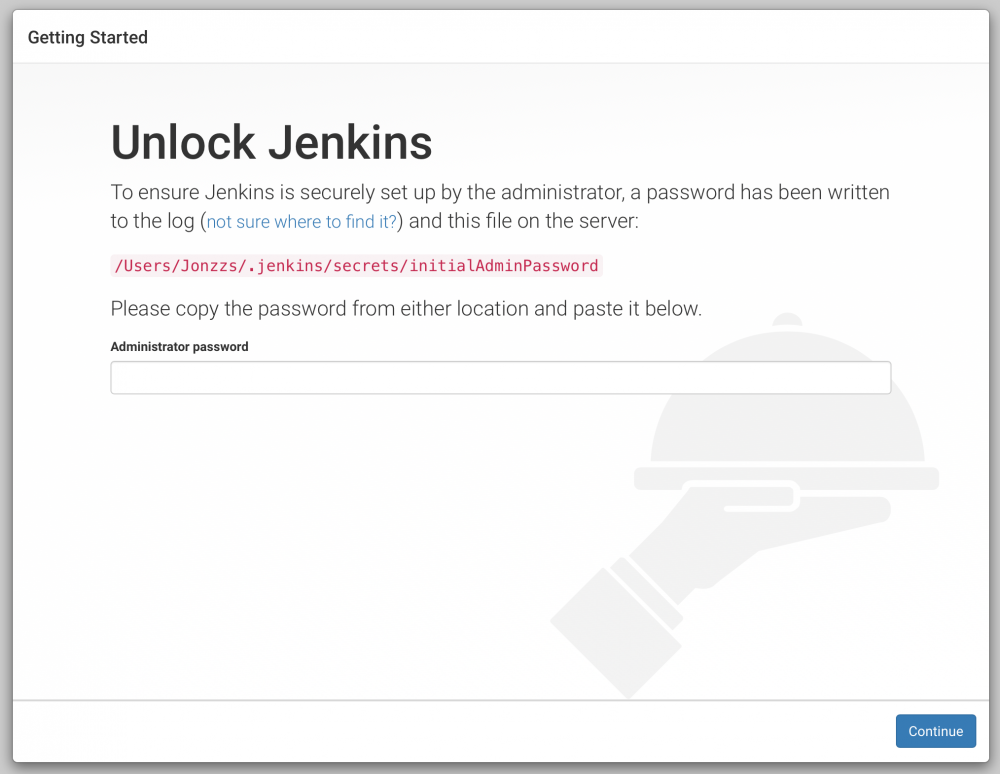Click the setup instructions paragraph text
Image resolution: width=1000 pixels, height=774 pixels.
500,206
